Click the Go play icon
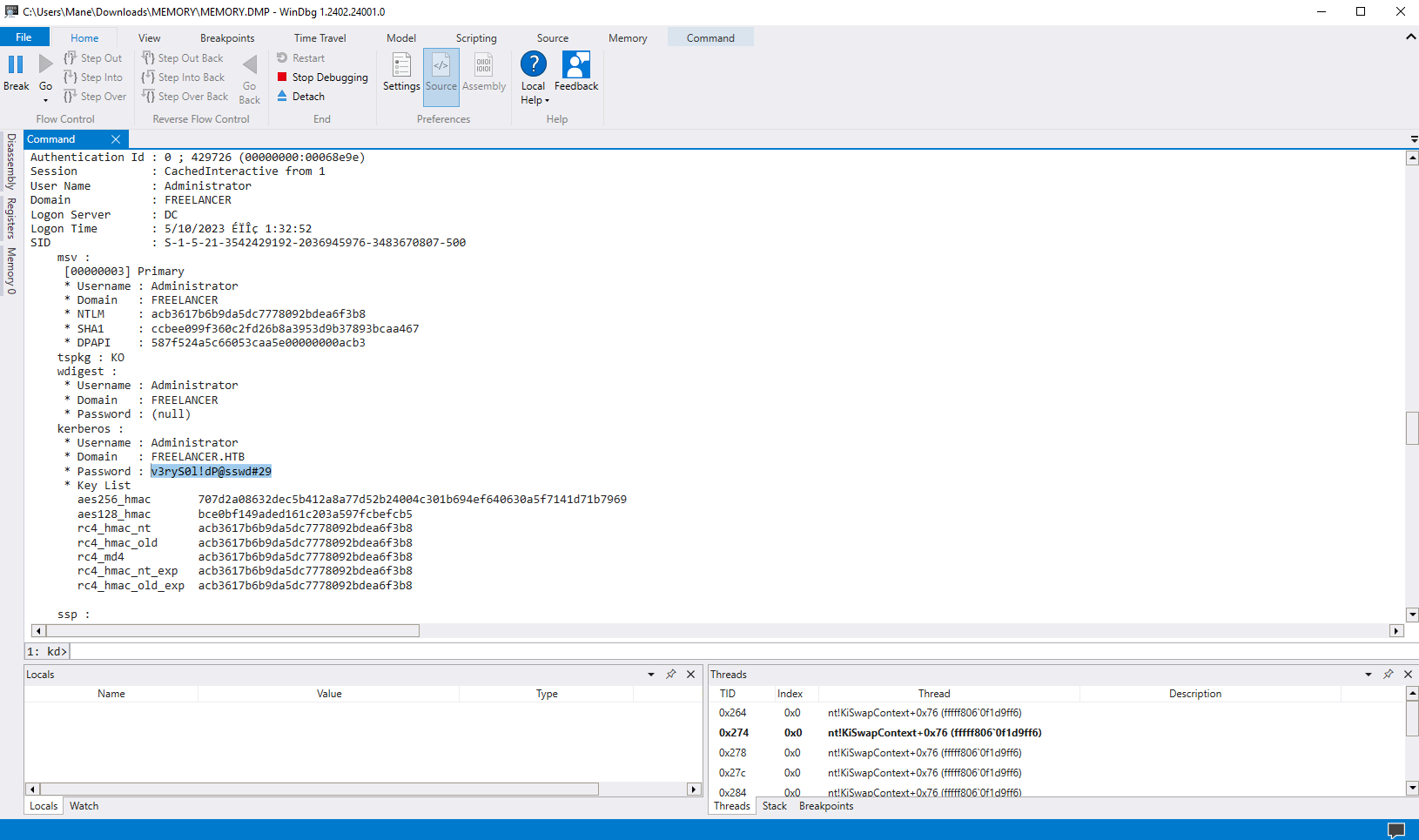The height and width of the screenshot is (840, 1419). coord(45,64)
